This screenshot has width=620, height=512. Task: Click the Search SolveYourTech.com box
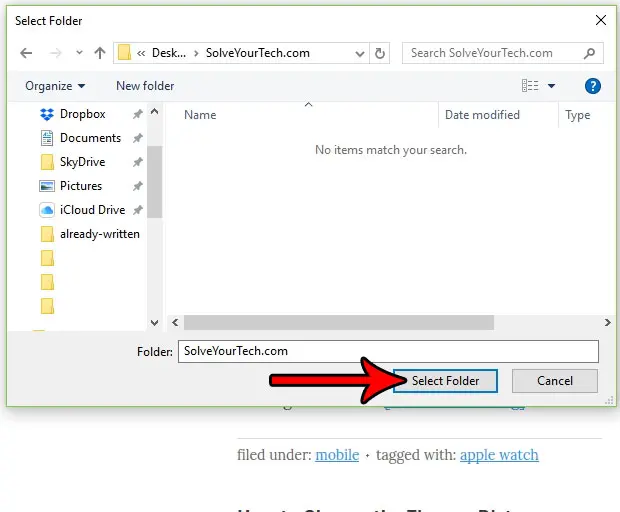pos(503,53)
